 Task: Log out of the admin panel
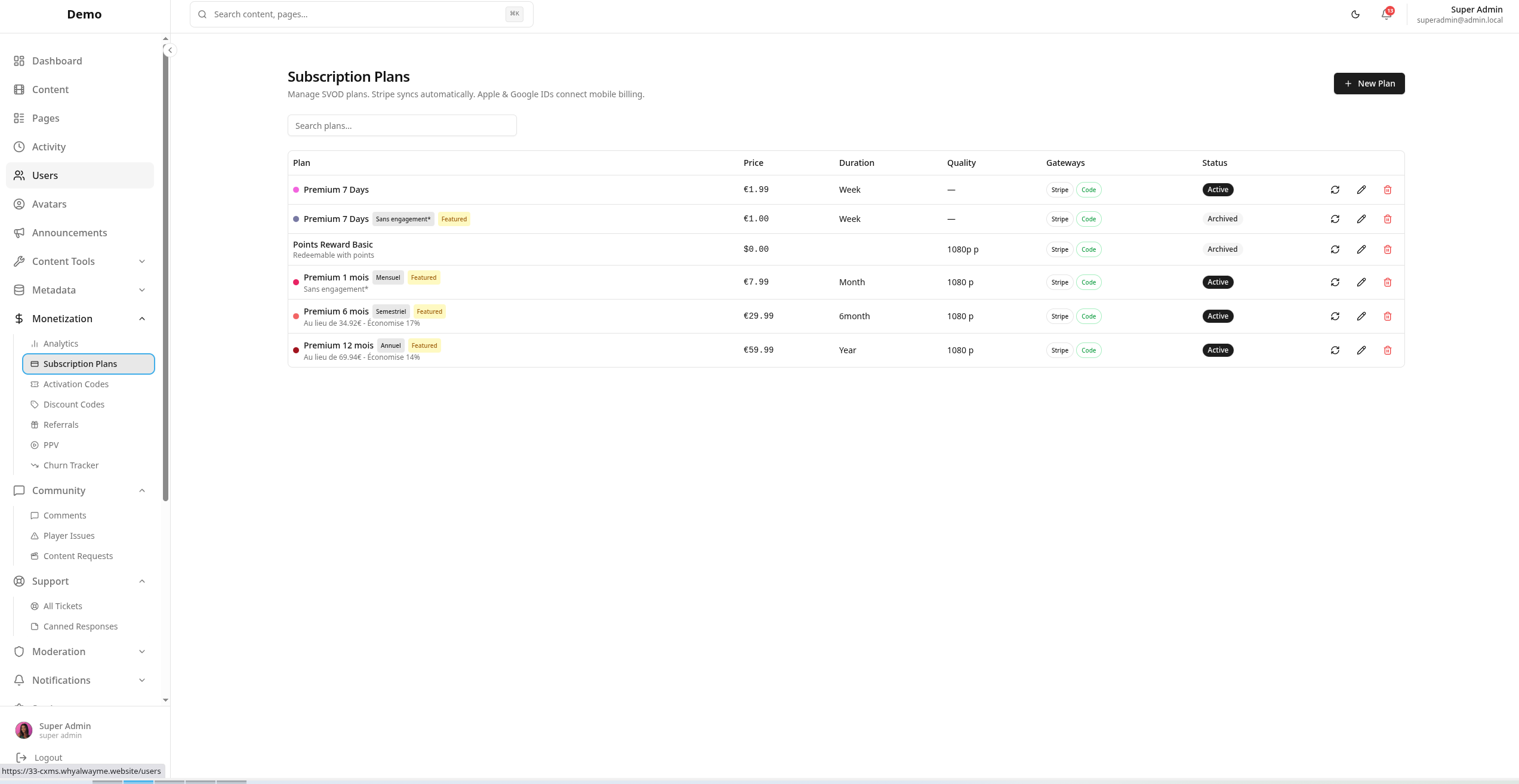coord(47,757)
